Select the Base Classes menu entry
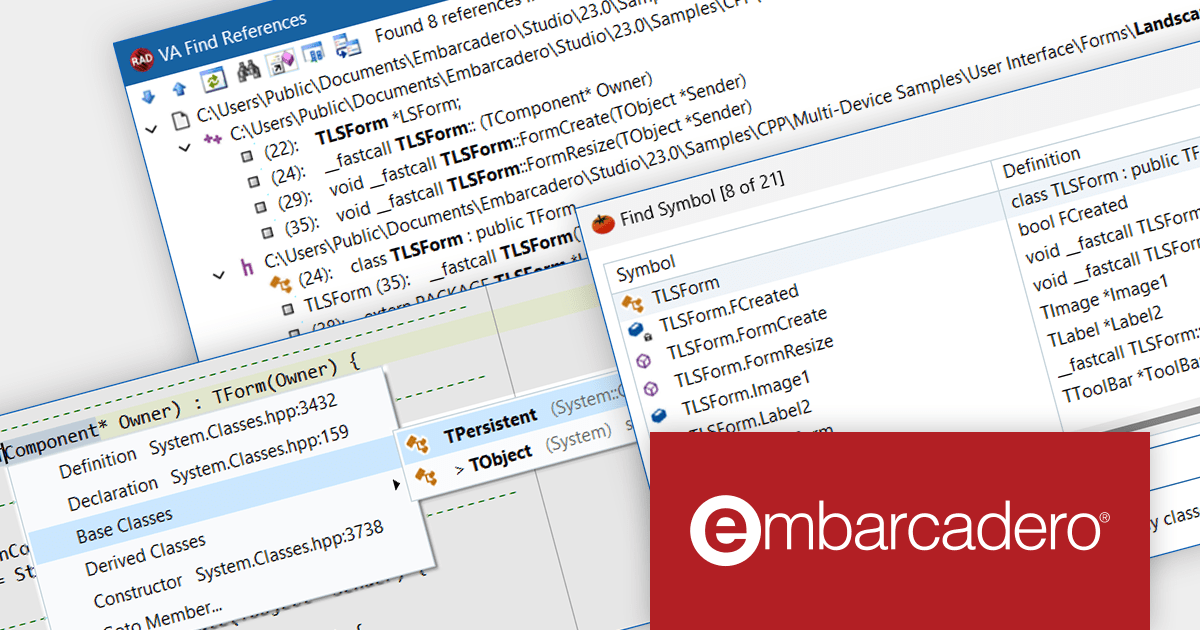Viewport: 1200px width, 630px height. tap(124, 524)
